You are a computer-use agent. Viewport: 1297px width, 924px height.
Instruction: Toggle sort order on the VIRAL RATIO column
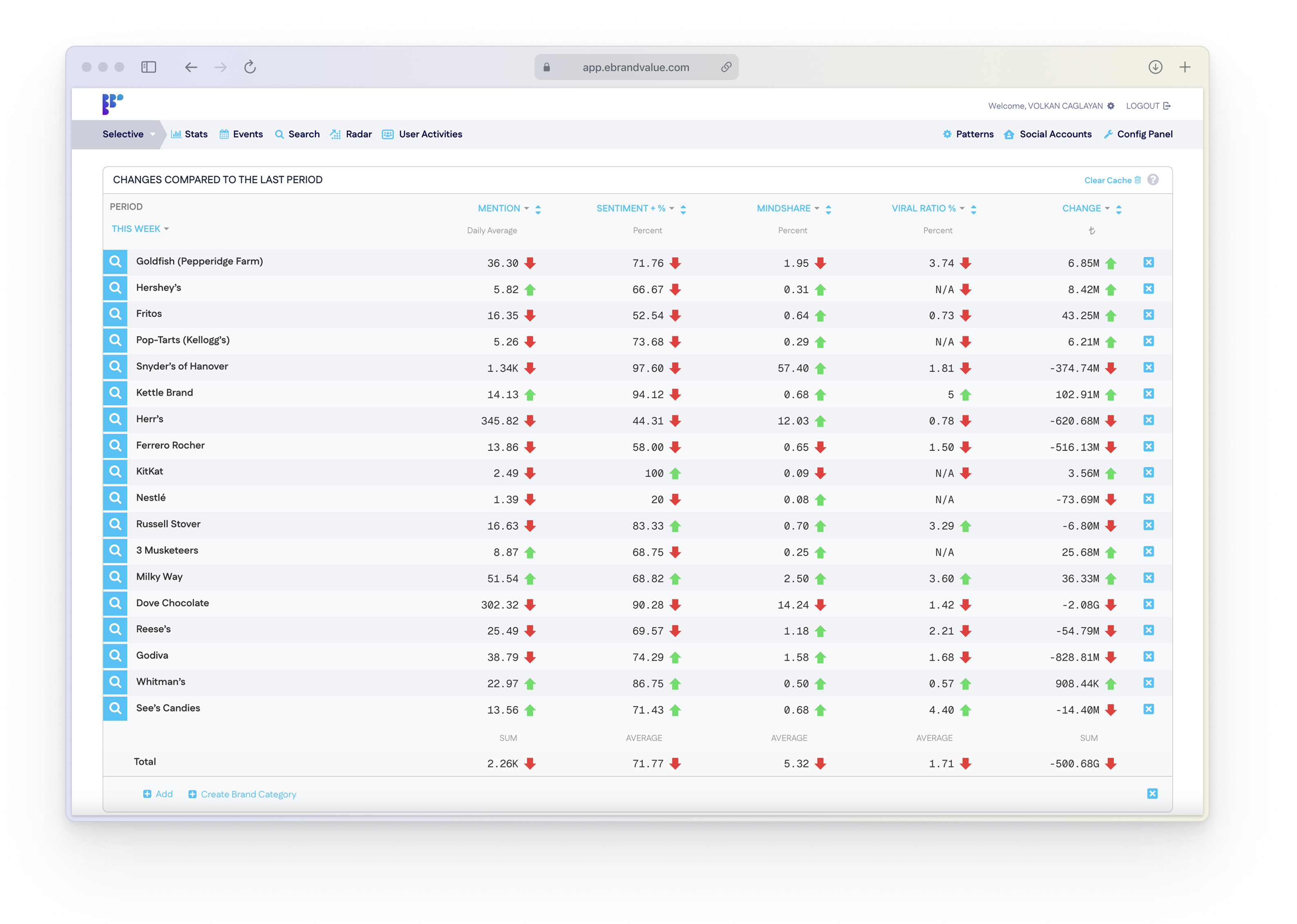[973, 208]
